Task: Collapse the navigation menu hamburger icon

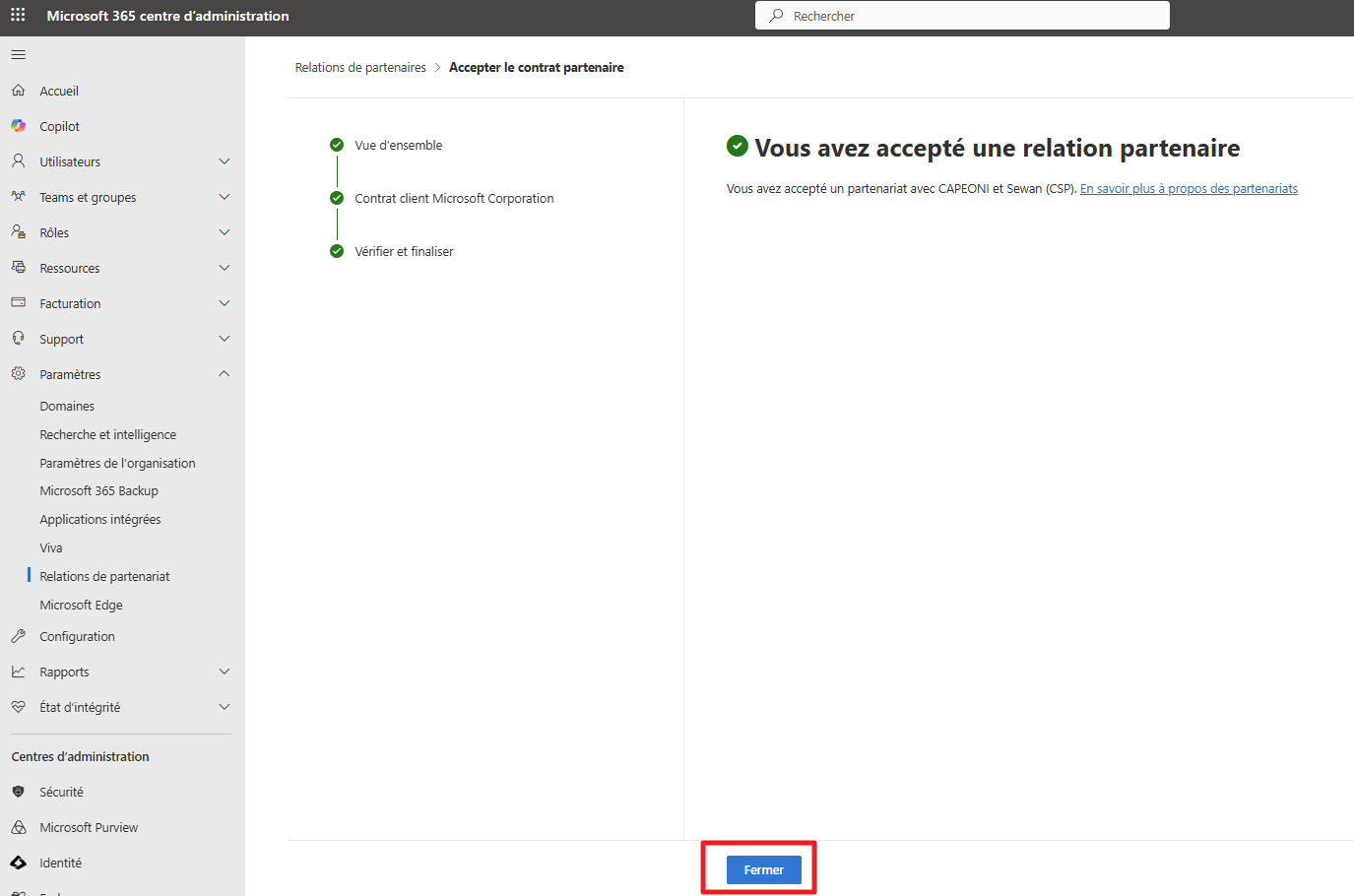Action: (18, 55)
